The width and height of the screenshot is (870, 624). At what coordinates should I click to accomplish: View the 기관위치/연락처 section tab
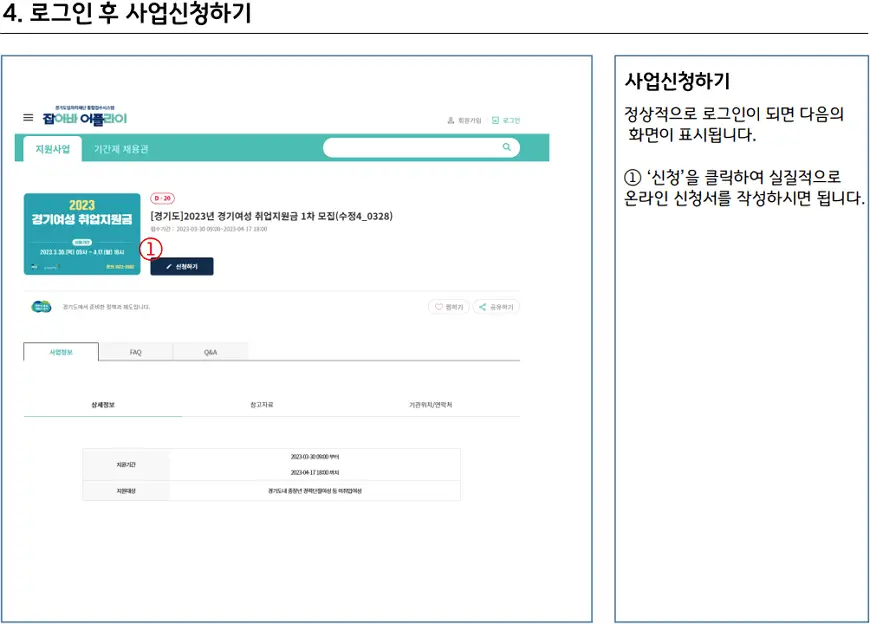pos(430,405)
